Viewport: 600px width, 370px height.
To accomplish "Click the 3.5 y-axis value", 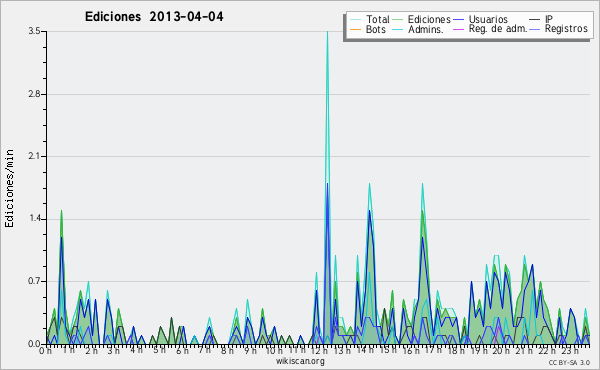I will tap(34, 31).
